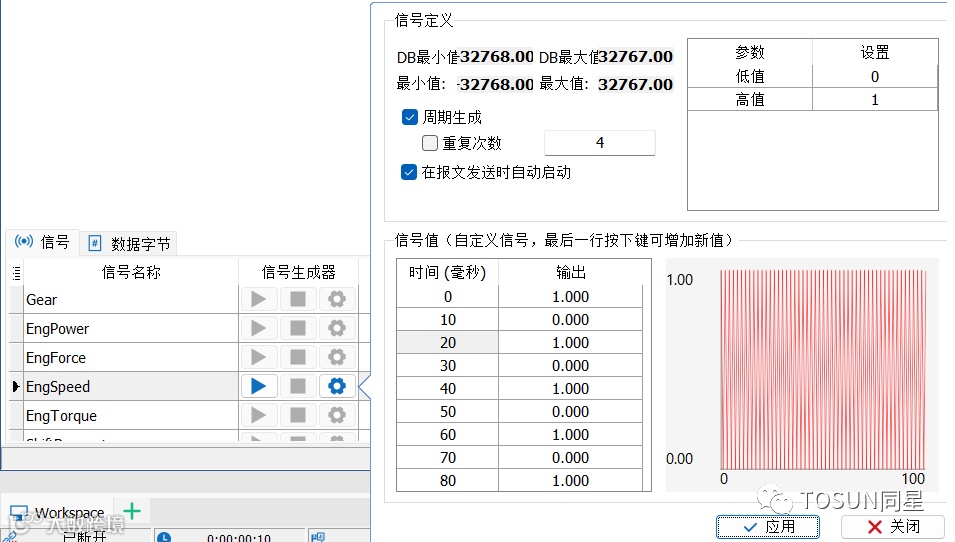Select time cell 20 in signal values
Screen dimensions: 955x542
point(448,343)
